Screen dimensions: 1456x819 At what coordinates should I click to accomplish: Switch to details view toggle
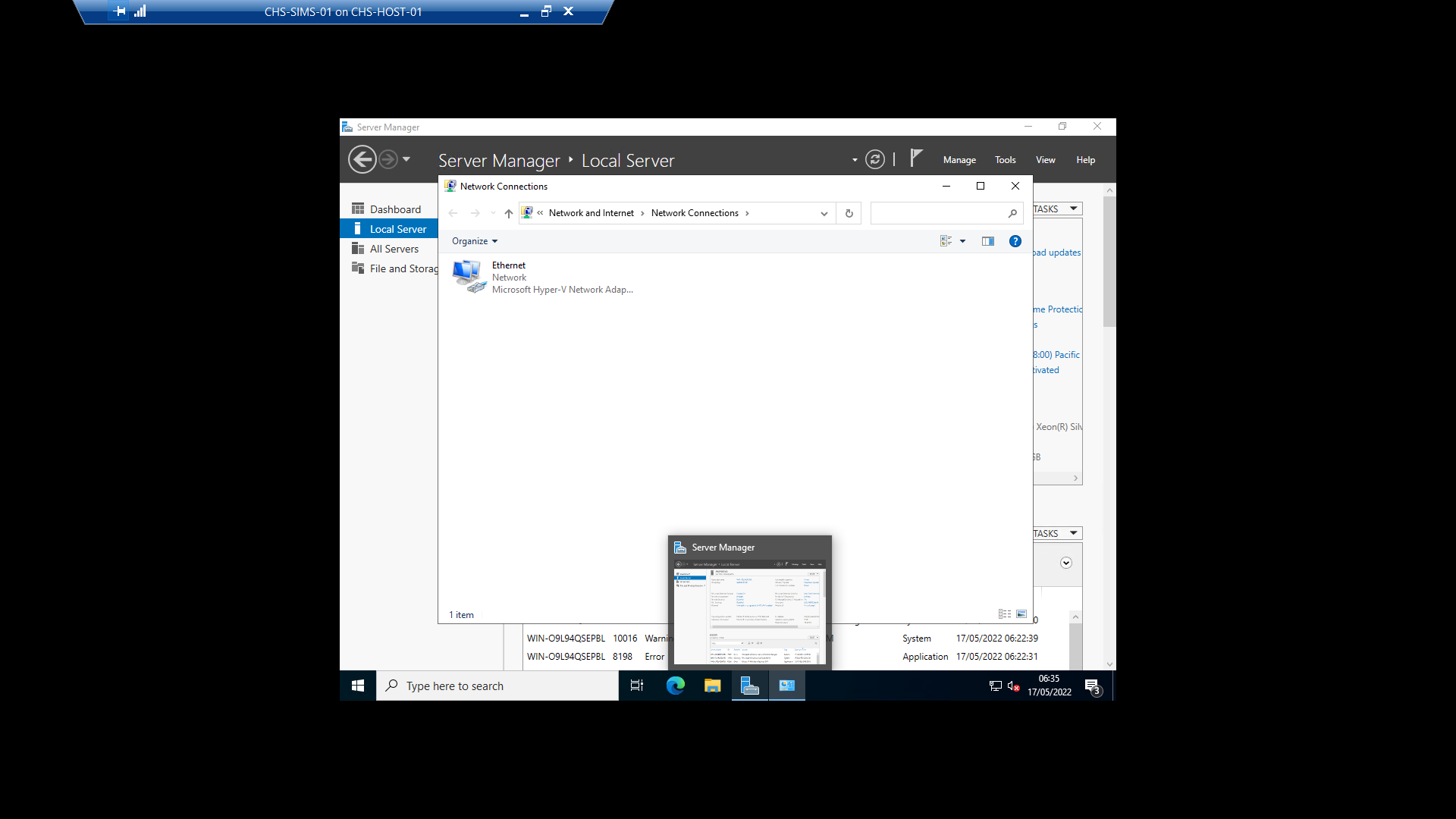click(x=1005, y=614)
